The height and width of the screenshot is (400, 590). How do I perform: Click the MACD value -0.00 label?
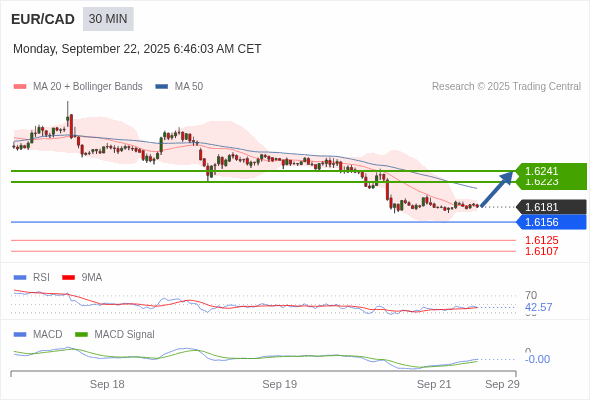pos(537,359)
